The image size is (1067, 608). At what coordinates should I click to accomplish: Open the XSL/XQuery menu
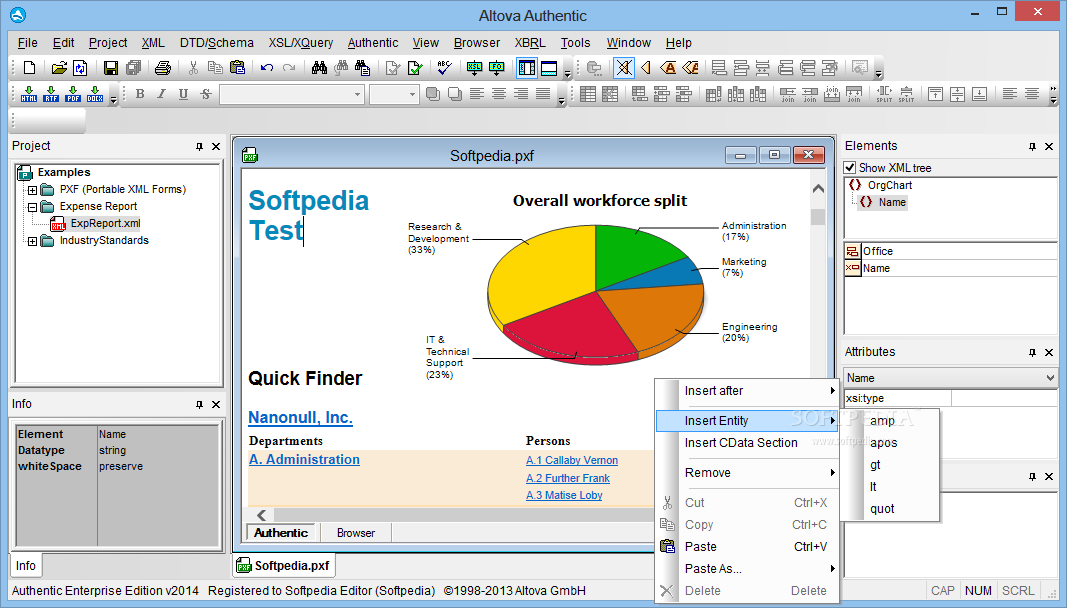coord(301,43)
